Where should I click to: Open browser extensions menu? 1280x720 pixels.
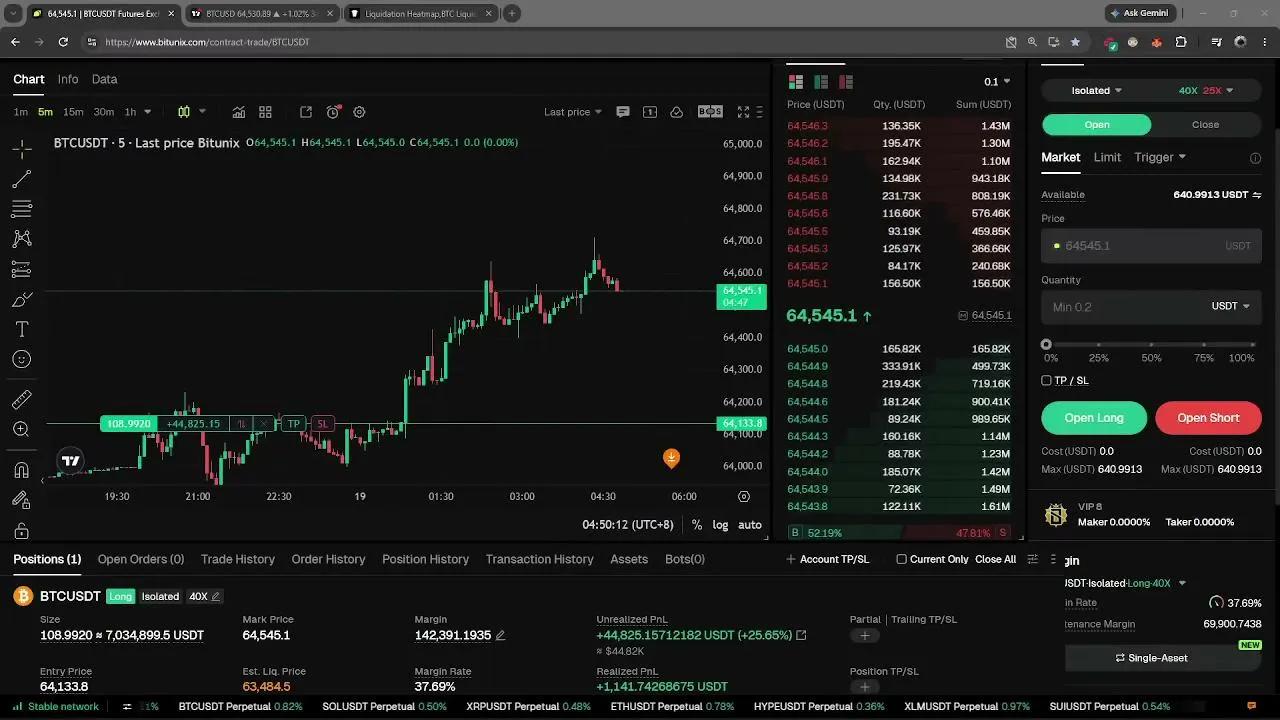[1181, 42]
